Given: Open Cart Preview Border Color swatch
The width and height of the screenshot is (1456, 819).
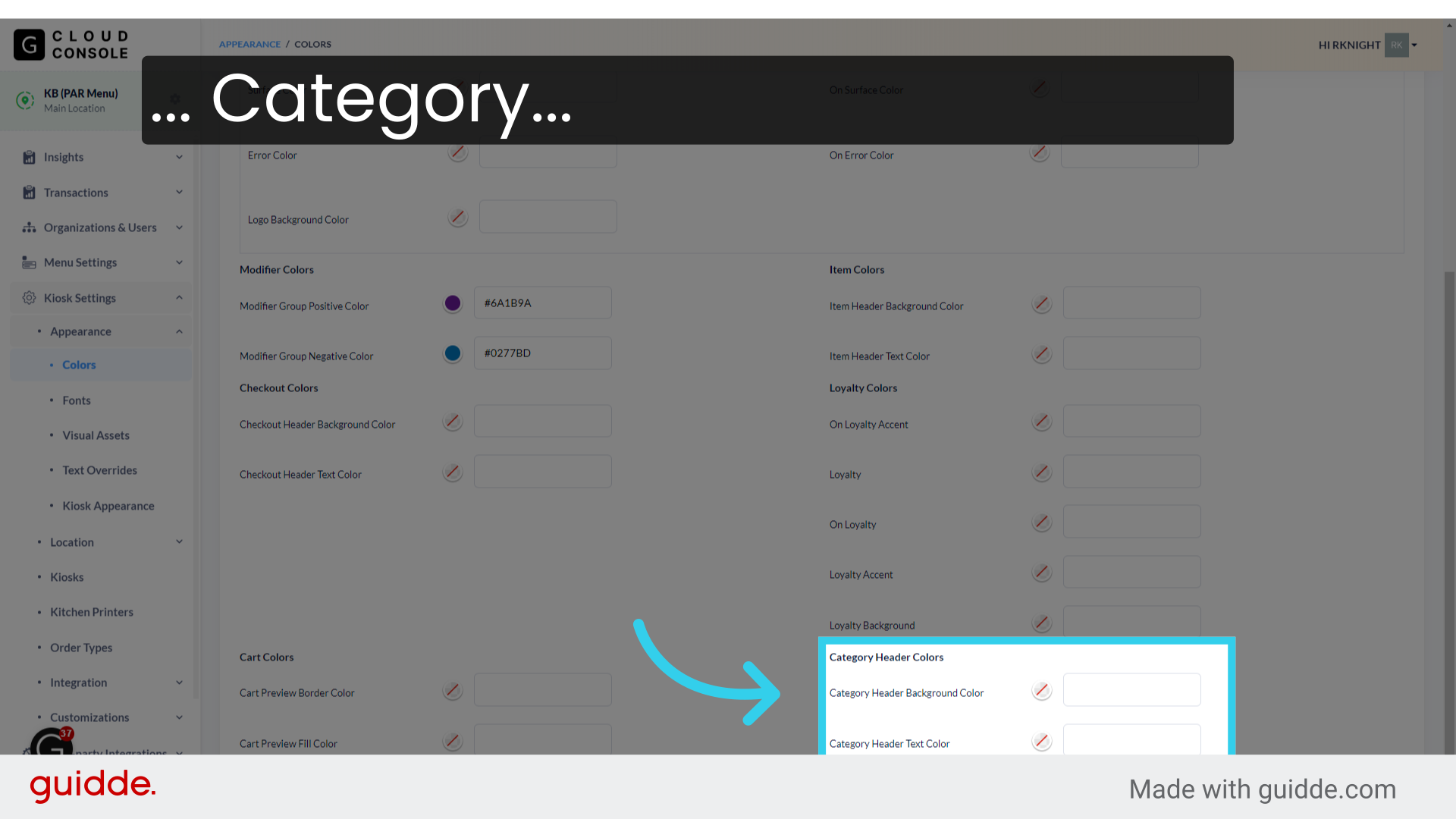Looking at the screenshot, I should coord(453,690).
